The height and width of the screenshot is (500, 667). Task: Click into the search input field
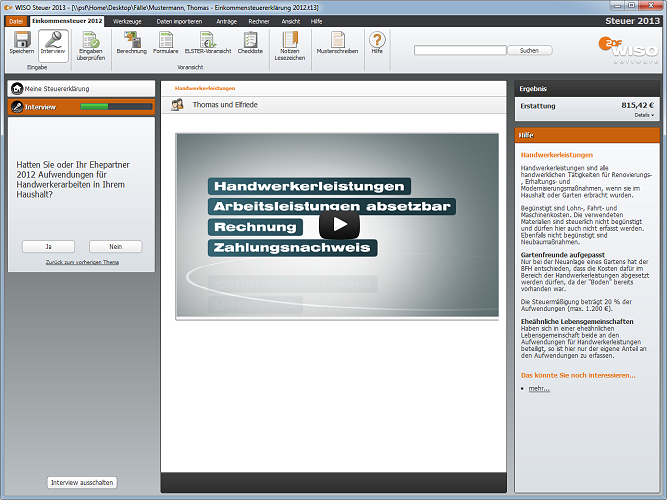tap(460, 50)
